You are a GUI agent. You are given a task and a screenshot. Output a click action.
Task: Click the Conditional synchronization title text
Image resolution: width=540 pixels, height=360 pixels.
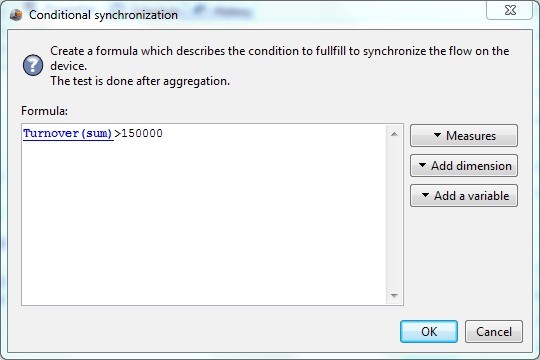(103, 15)
